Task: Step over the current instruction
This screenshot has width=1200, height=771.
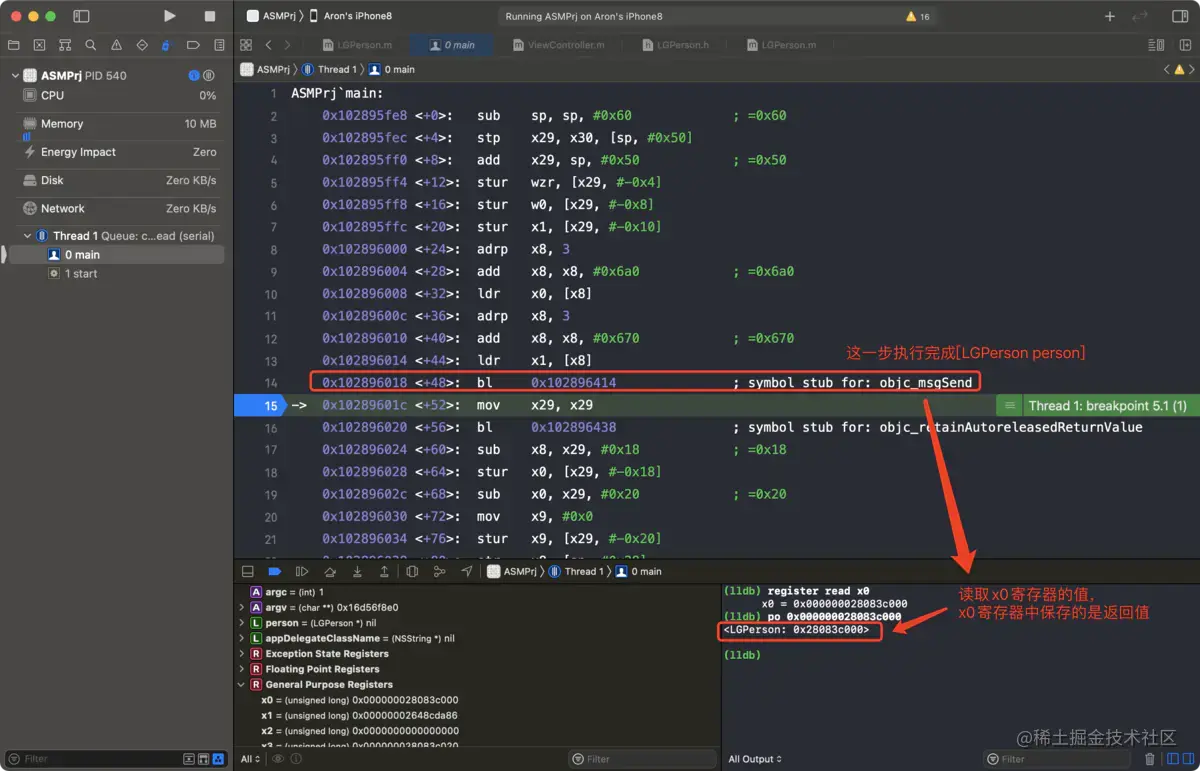Action: pos(330,572)
